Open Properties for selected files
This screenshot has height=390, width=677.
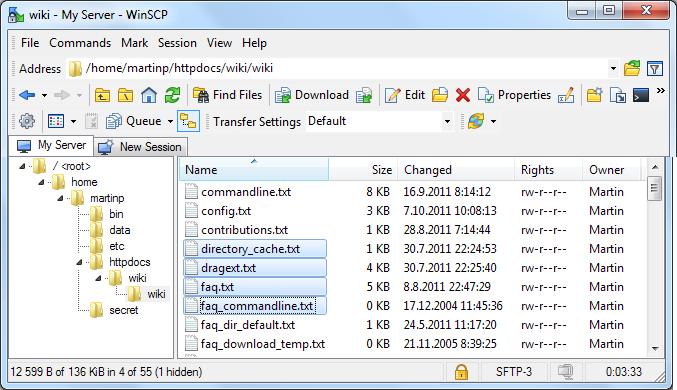[x=515, y=95]
